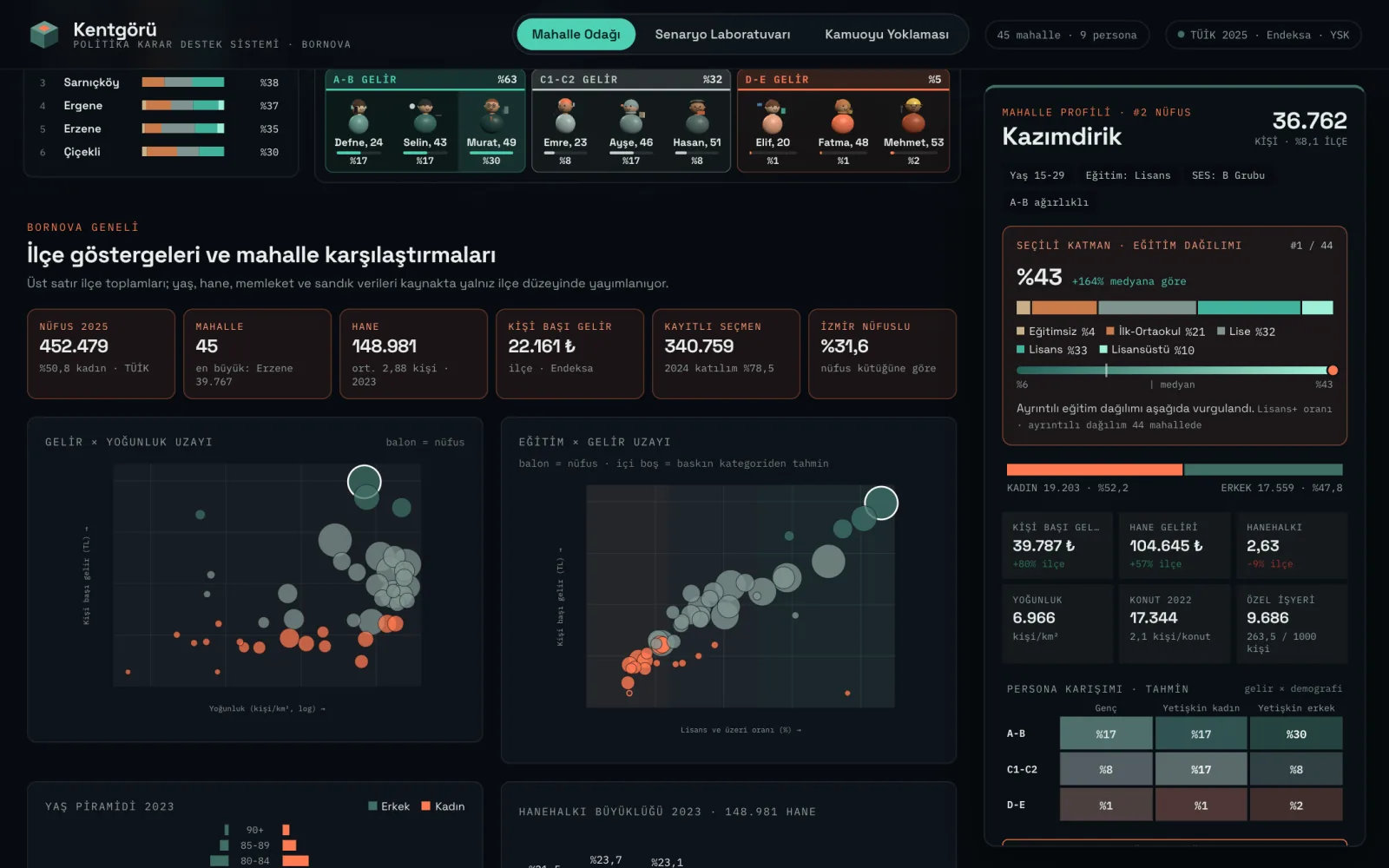Click the SES: B Grubu tag chip
This screenshot has width=1389, height=868.
click(x=1228, y=175)
